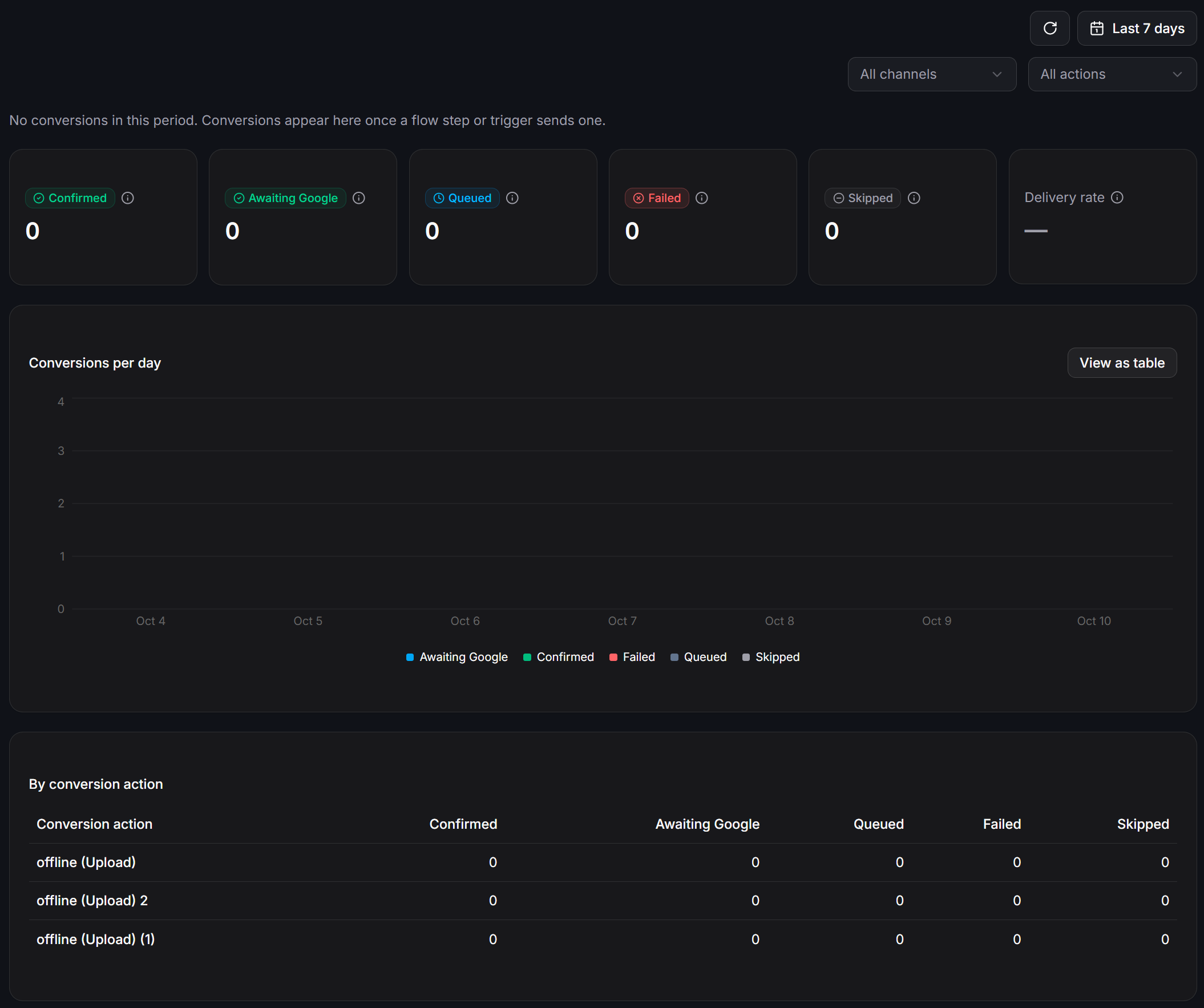Click the No conversions in this period message
1204x1008 pixels.
[x=308, y=120]
